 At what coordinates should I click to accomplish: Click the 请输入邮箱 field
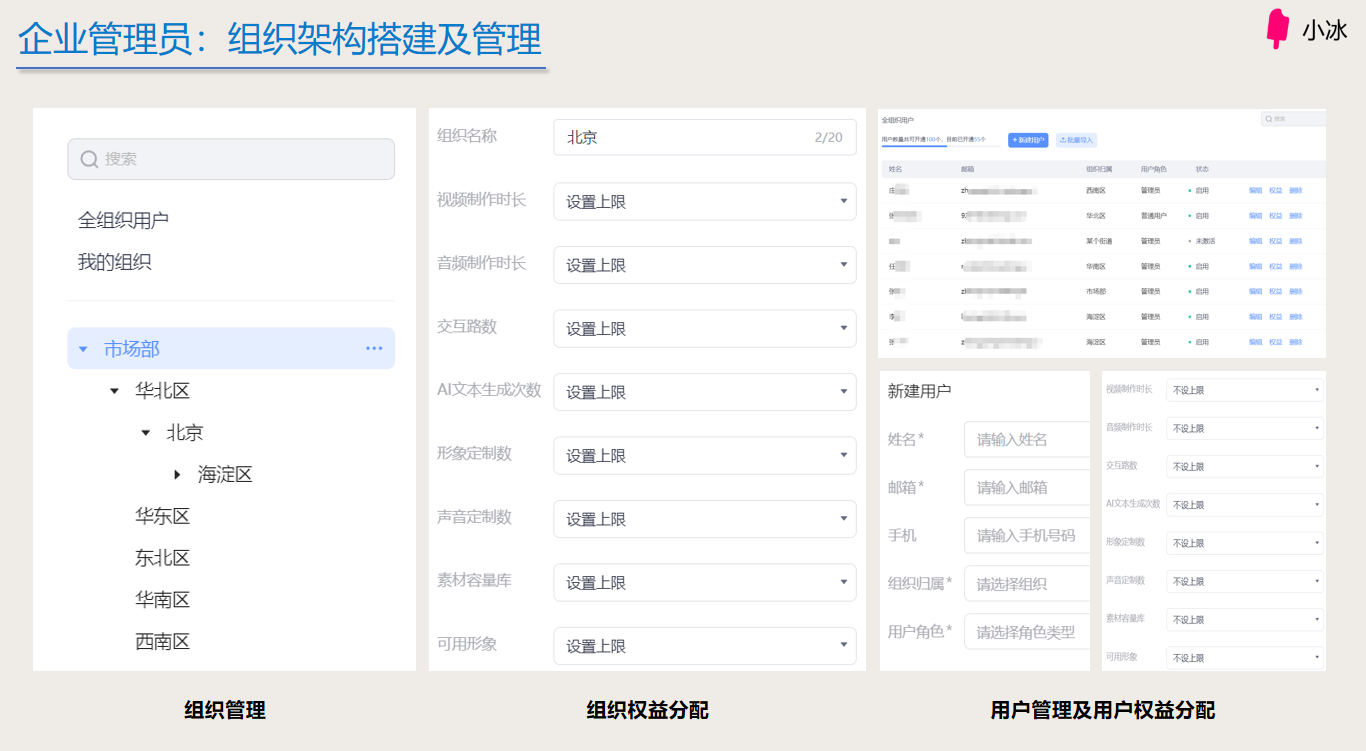click(1027, 487)
